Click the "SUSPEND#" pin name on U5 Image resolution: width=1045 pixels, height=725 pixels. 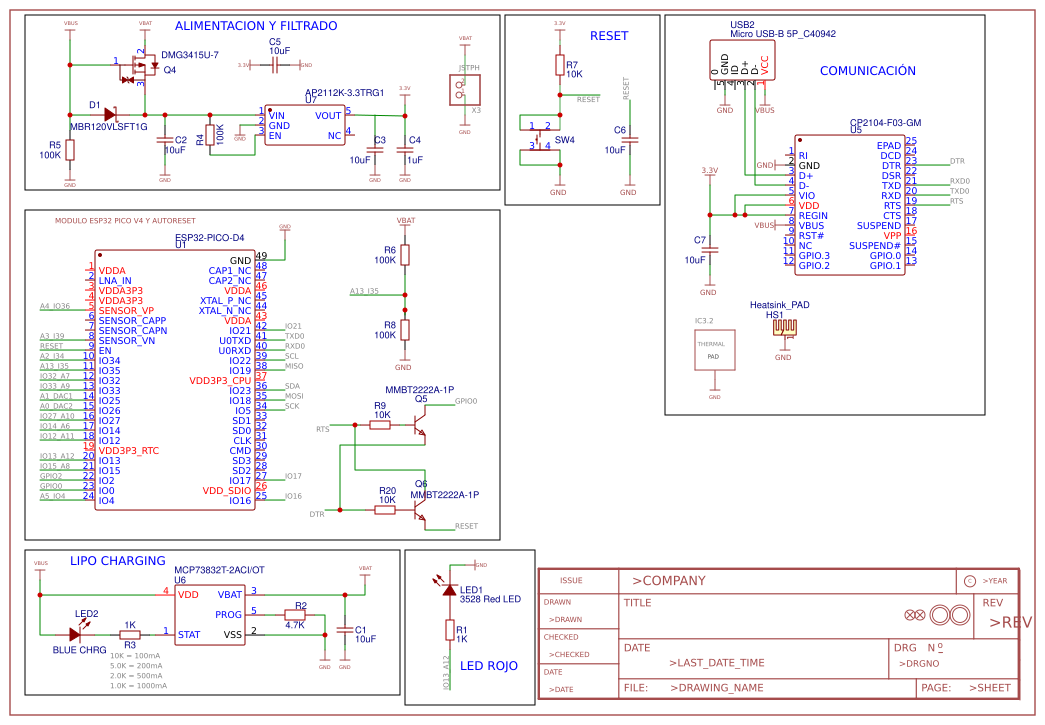[874, 245]
